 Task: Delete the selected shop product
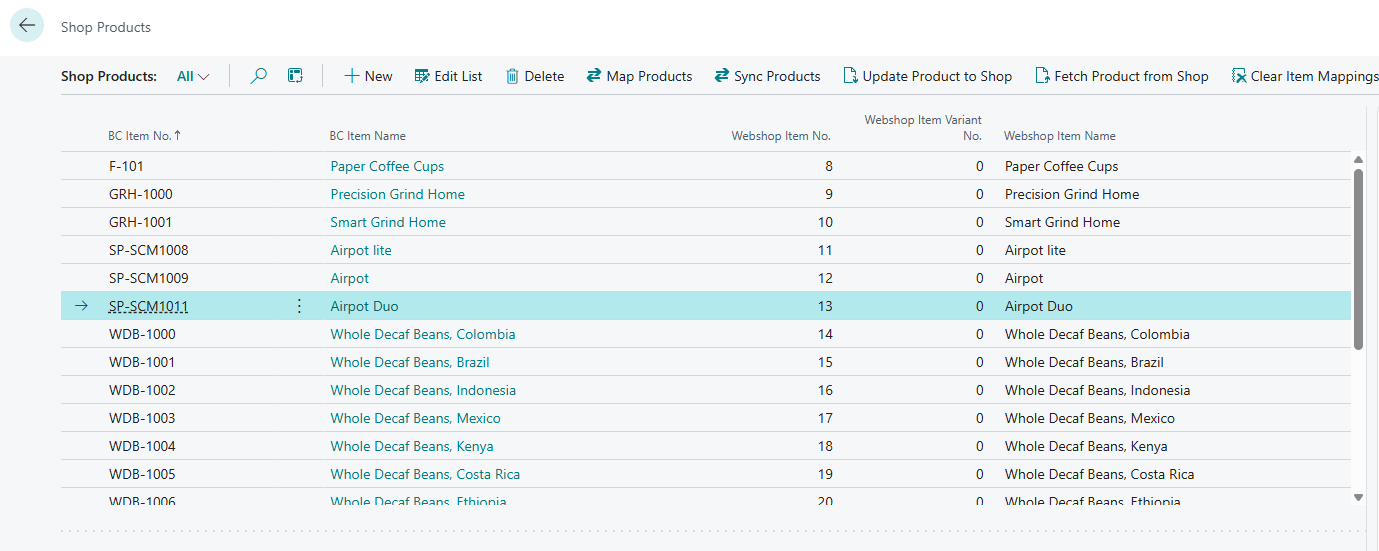[534, 76]
